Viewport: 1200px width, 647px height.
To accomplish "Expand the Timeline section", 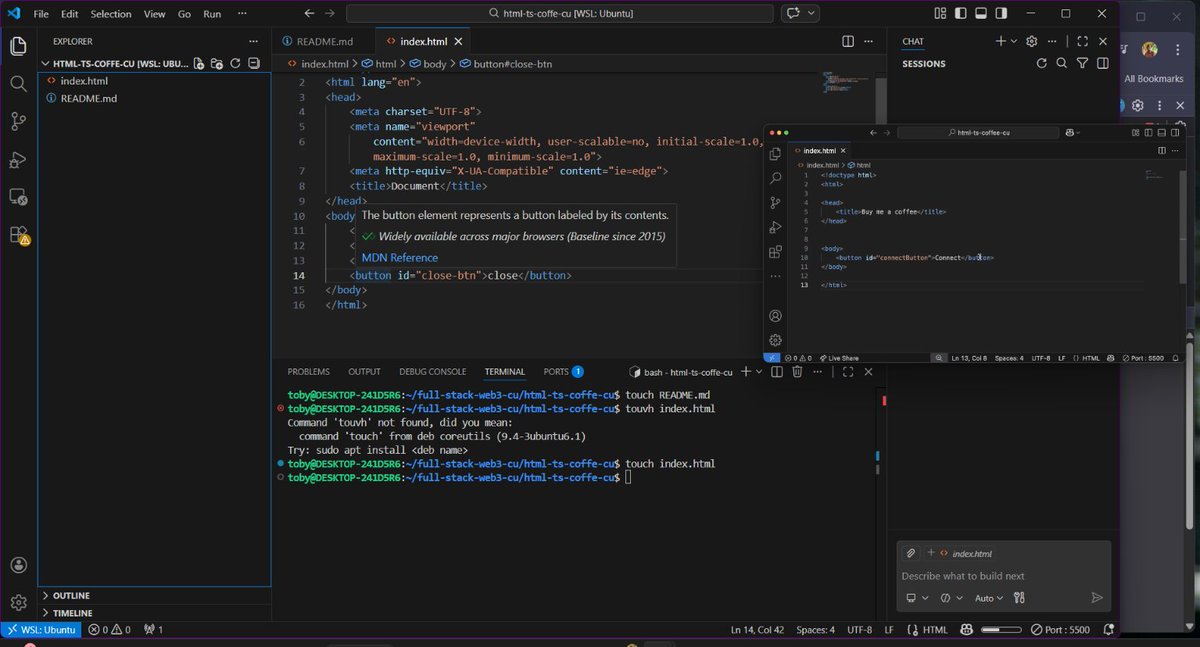I will pyautogui.click(x=72, y=613).
